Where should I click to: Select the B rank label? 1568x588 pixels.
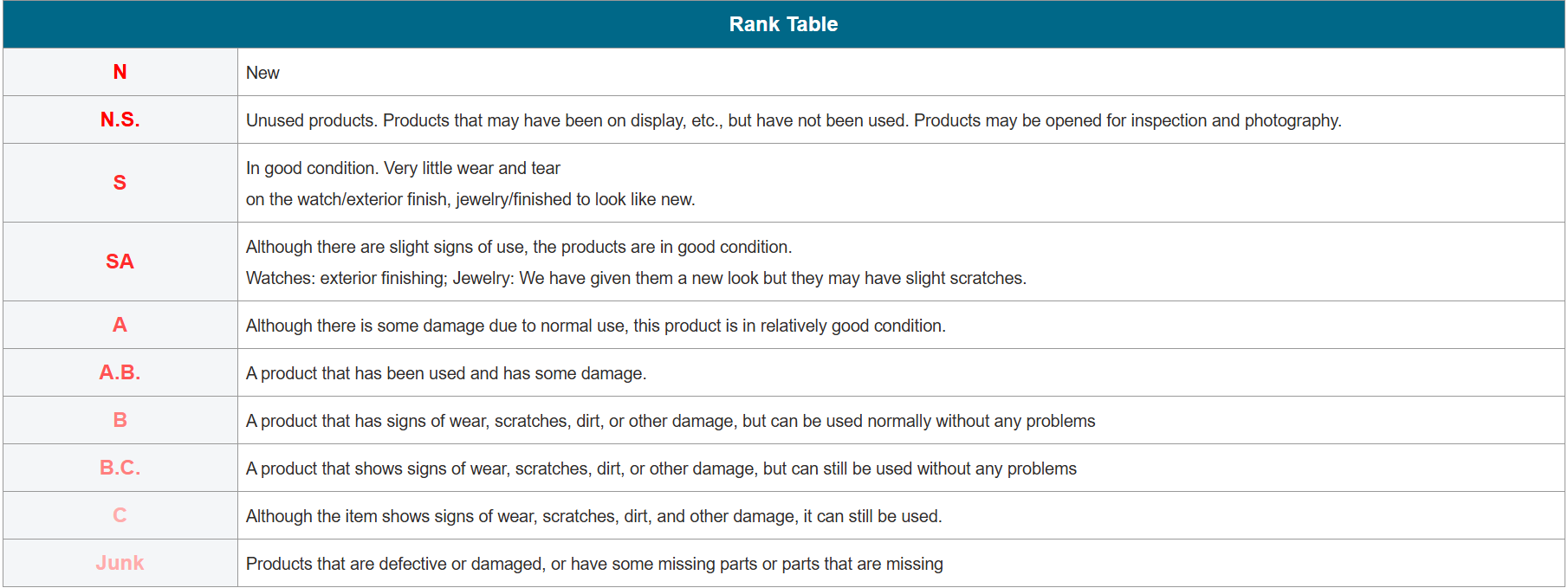tap(120, 420)
